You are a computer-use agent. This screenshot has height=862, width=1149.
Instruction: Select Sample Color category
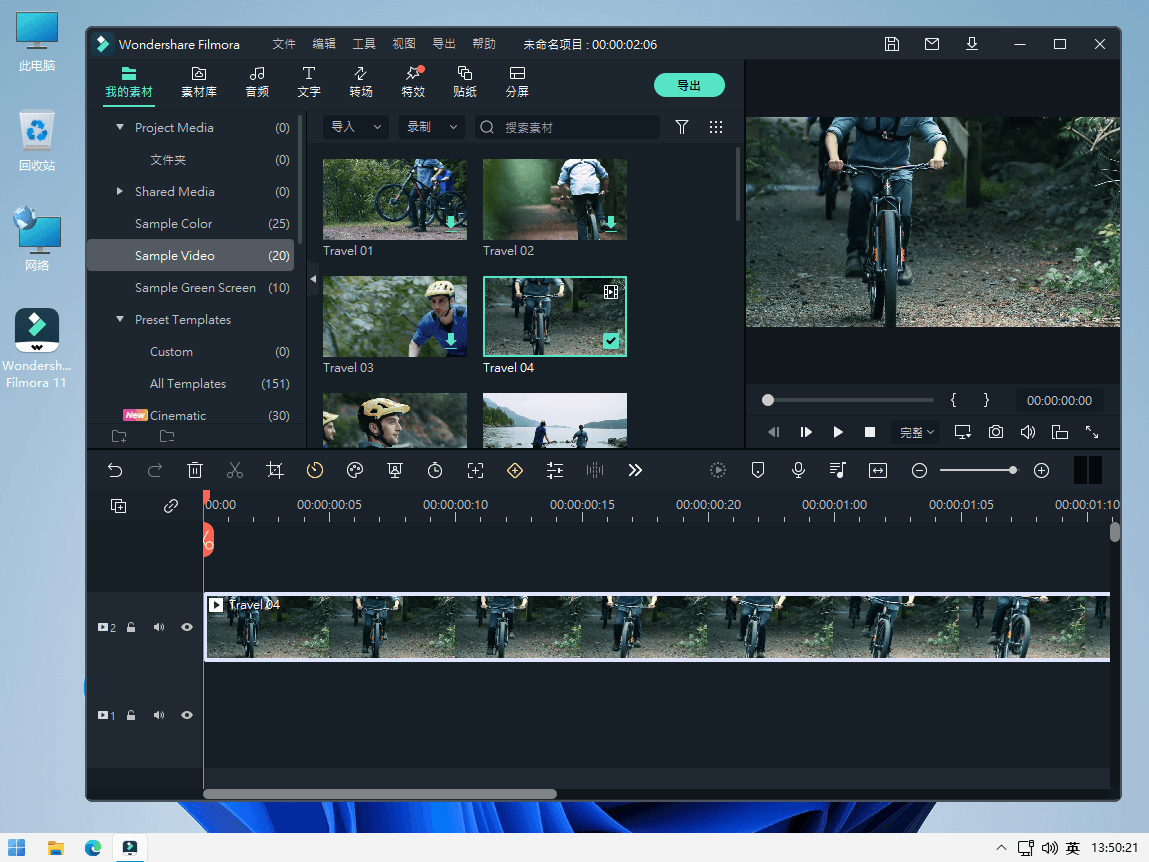click(191, 224)
